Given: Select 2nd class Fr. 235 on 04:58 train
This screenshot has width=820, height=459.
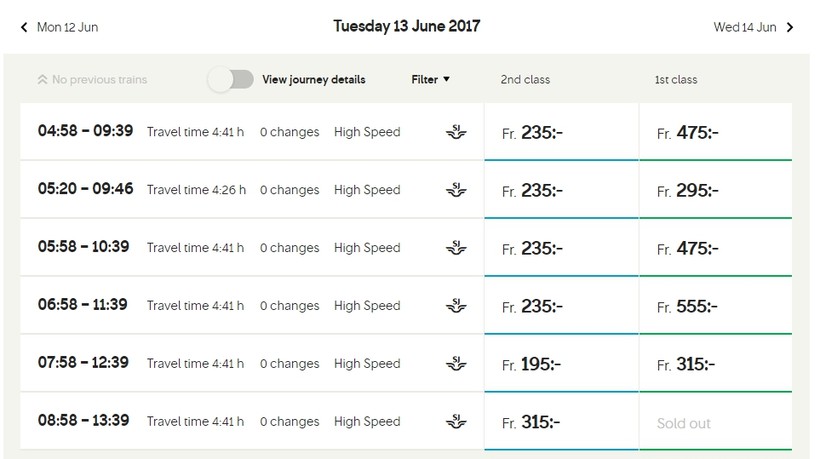Looking at the screenshot, I should tap(561, 132).
